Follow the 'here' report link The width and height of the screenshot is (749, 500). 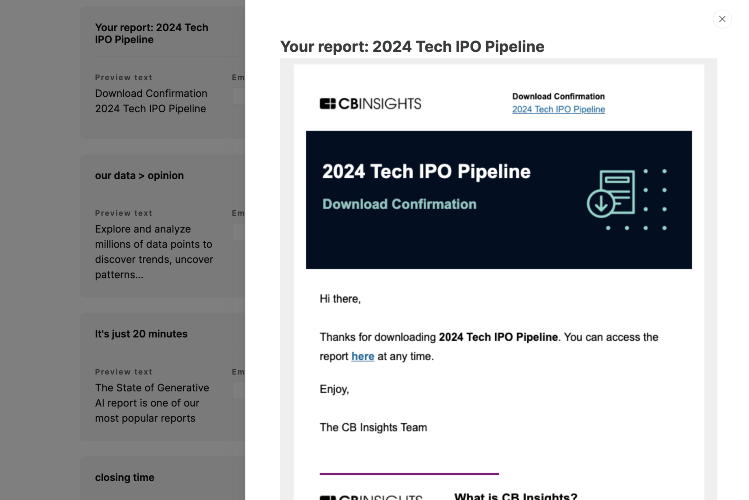363,356
